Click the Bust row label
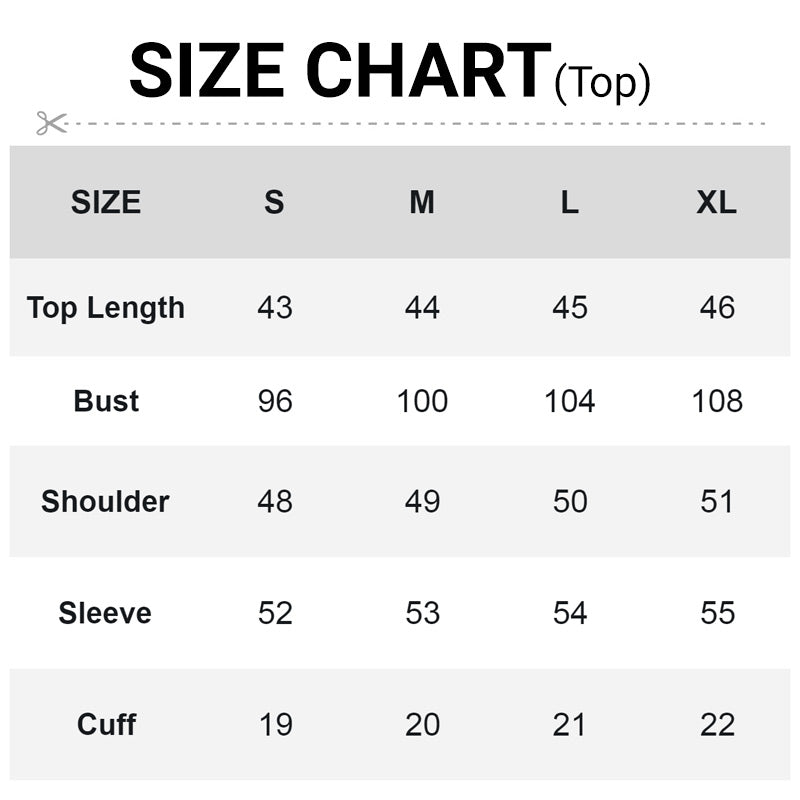 coord(106,401)
